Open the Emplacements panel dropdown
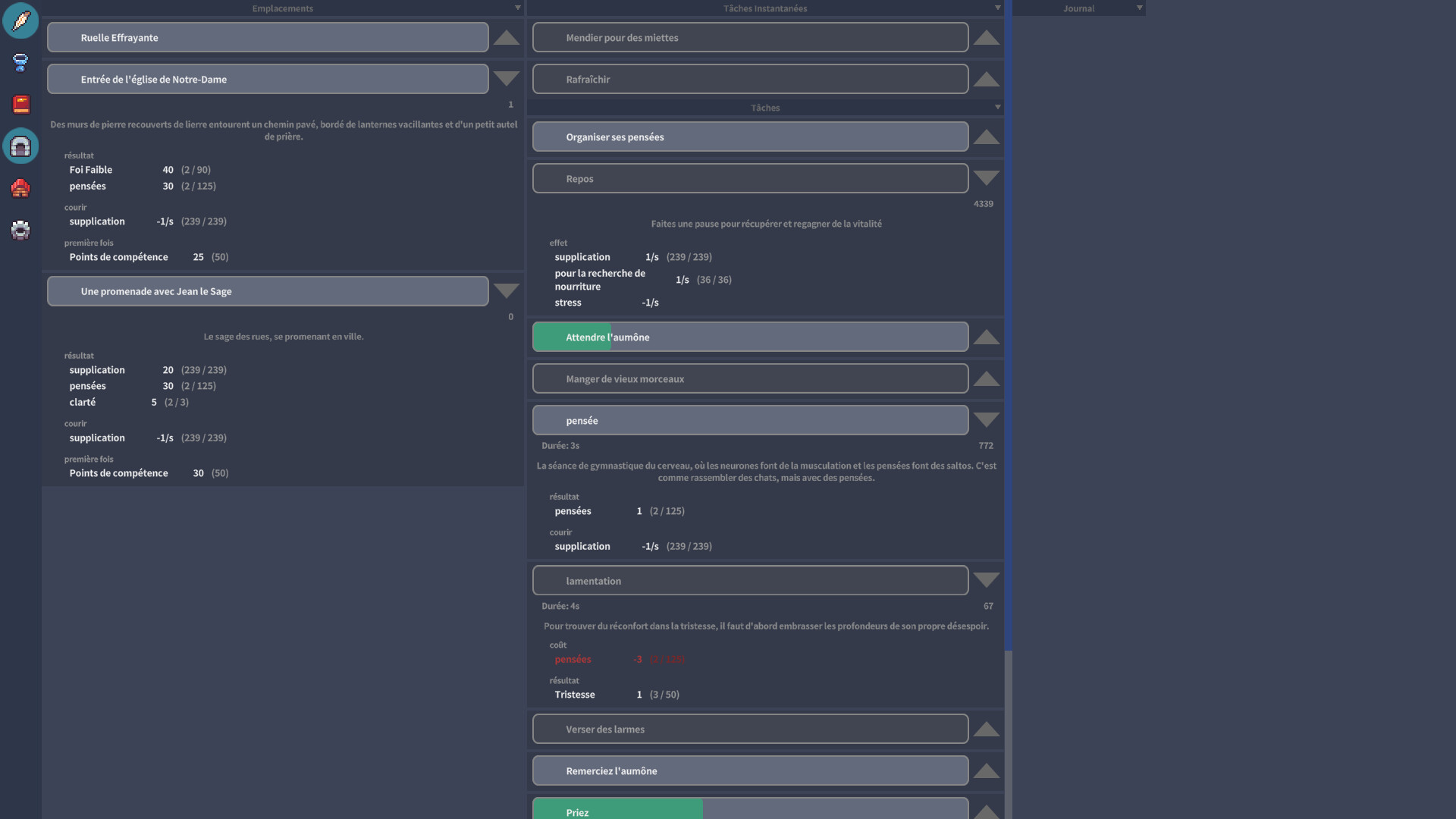 pyautogui.click(x=518, y=8)
